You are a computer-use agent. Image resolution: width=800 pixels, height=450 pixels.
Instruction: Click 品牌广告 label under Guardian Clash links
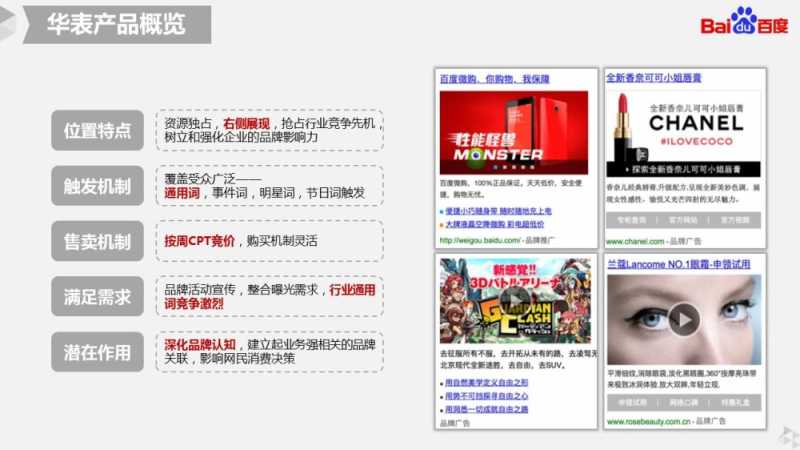[x=455, y=423]
